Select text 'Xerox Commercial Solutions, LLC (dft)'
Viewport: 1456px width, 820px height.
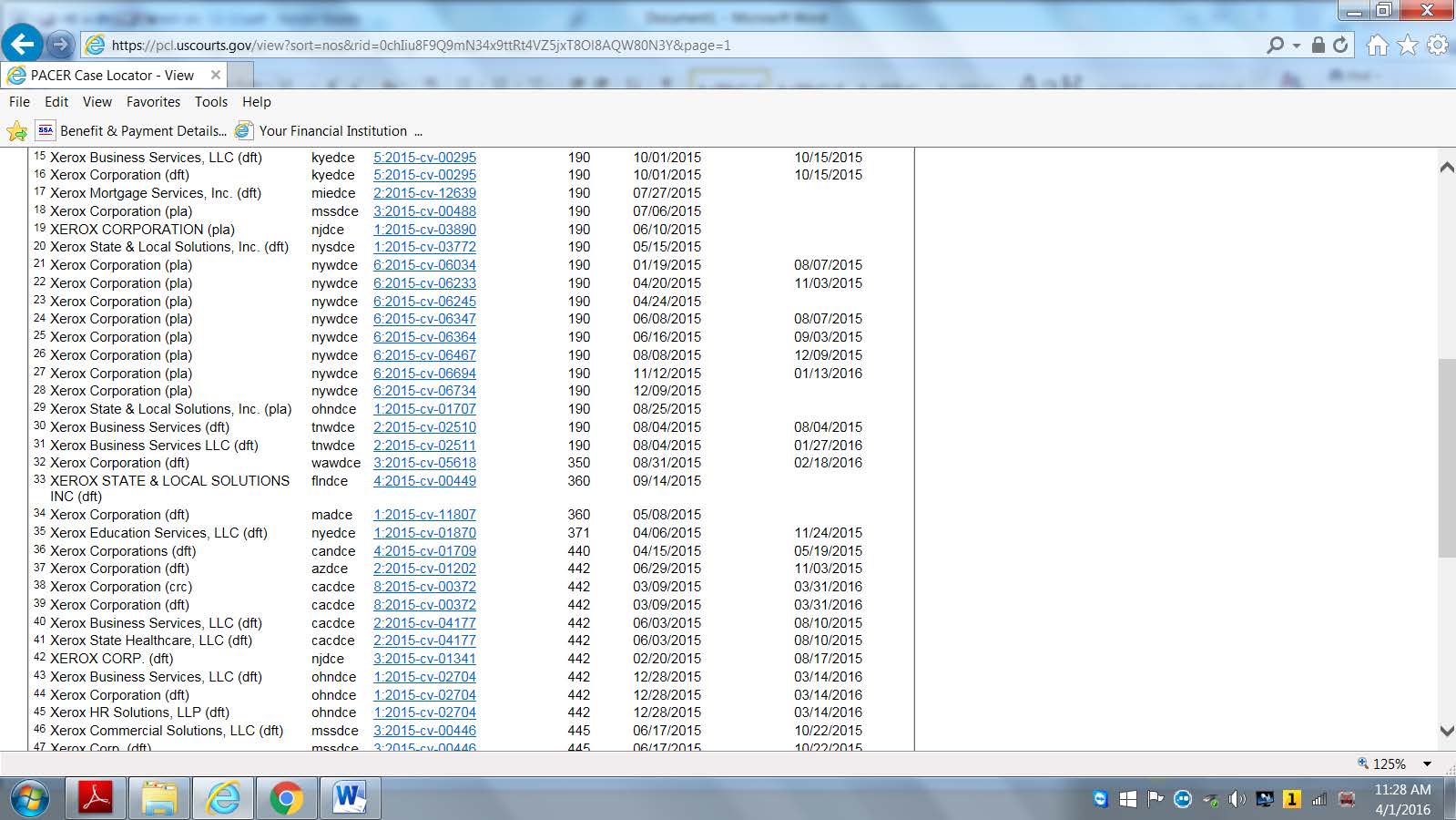167,731
